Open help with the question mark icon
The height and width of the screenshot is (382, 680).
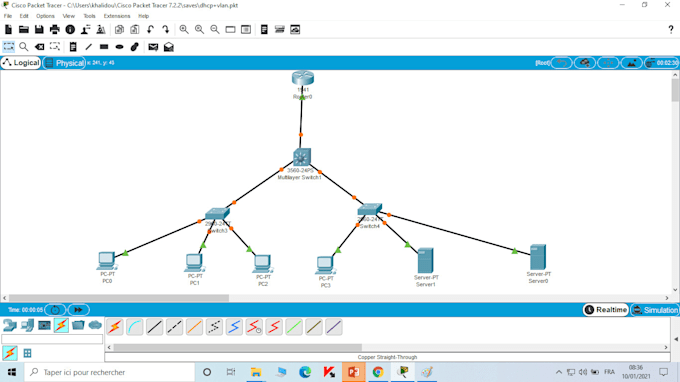[x=670, y=29]
